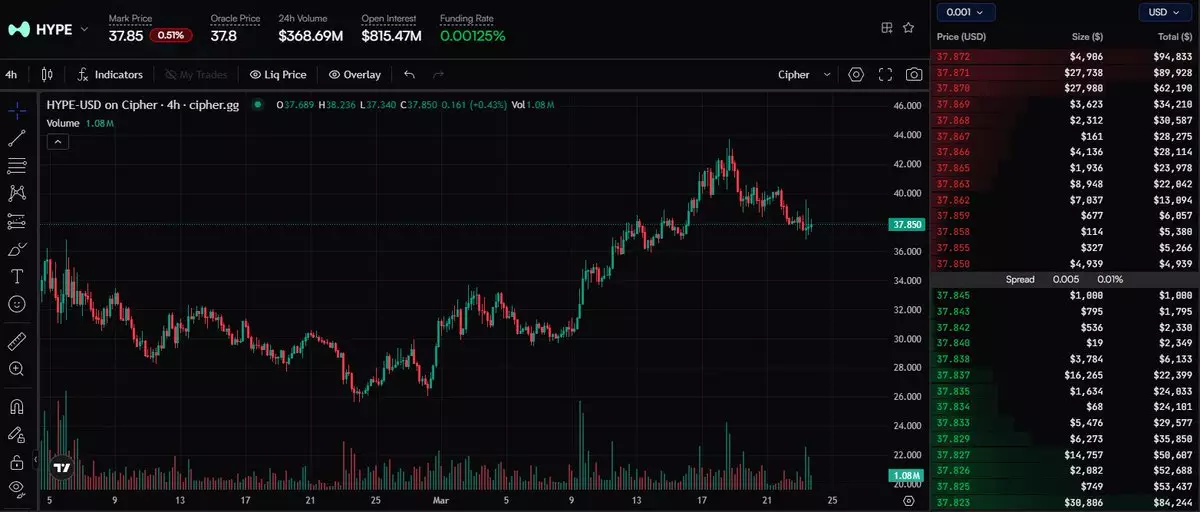
Task: Click the Oracle Price label
Action: 236,19
